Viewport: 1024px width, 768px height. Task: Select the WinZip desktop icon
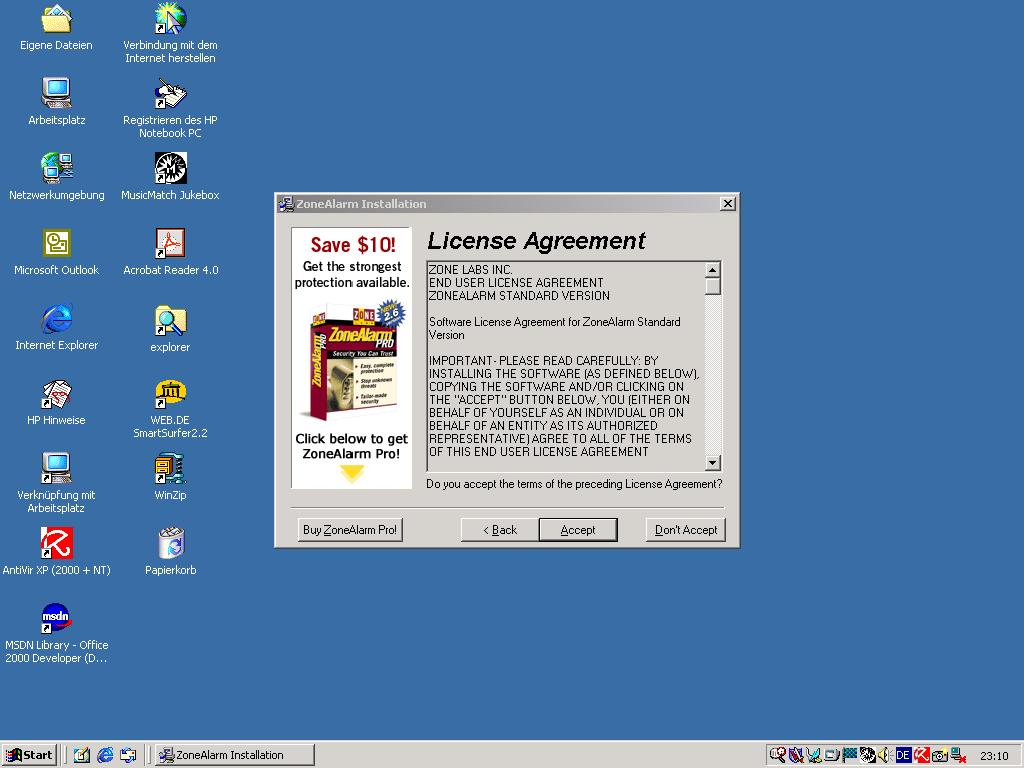point(170,478)
